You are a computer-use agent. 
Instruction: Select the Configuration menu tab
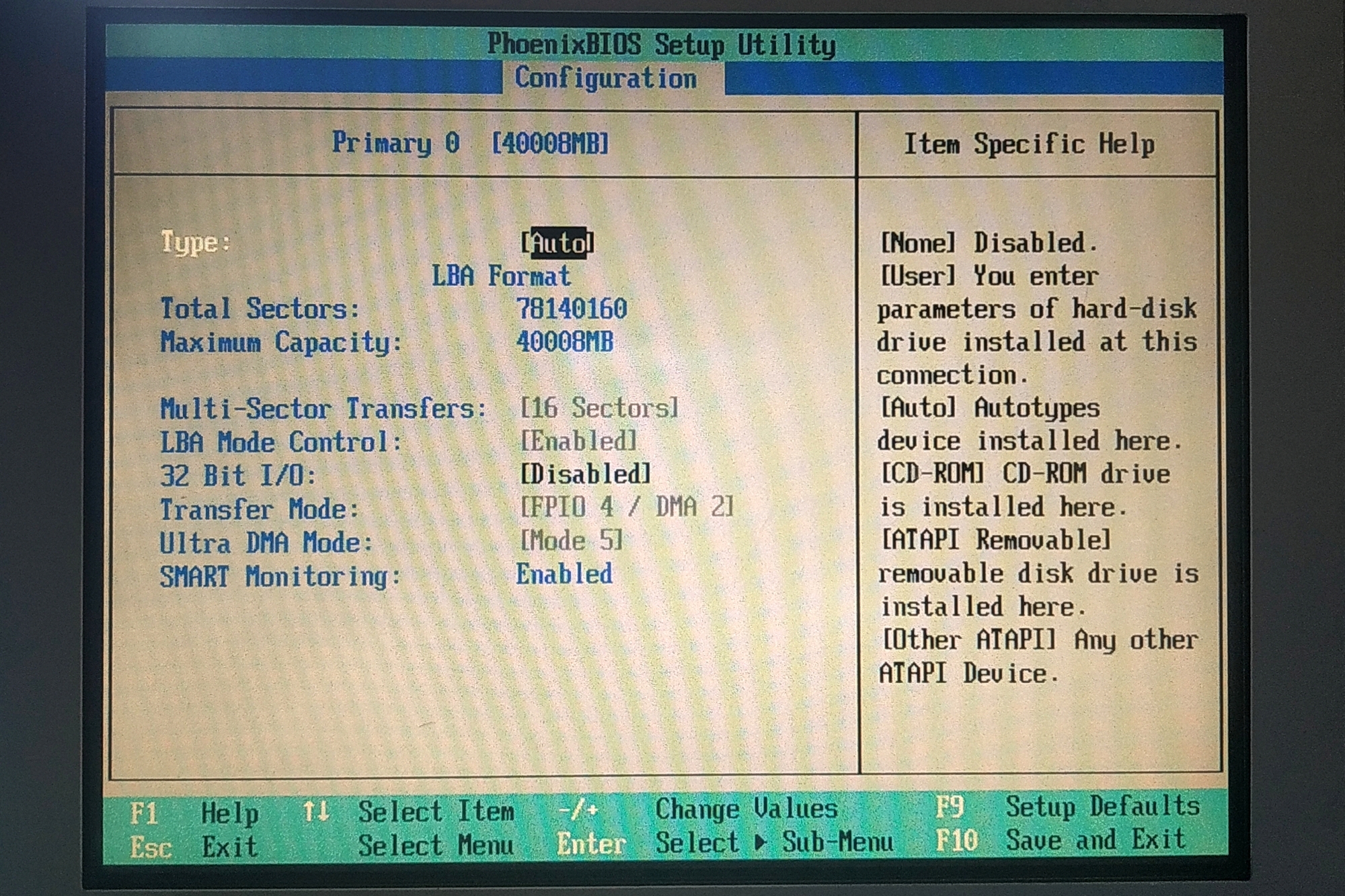click(x=606, y=79)
